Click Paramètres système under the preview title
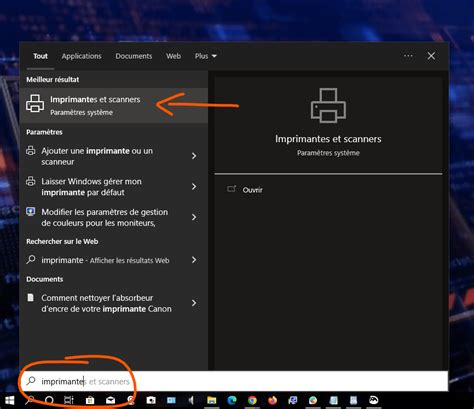Viewport: 474px width, 409px height. 328,153
